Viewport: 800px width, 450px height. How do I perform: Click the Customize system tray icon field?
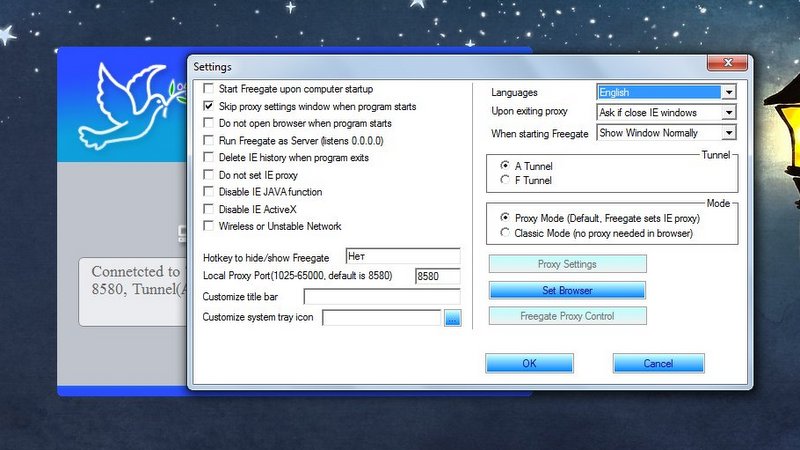382,317
